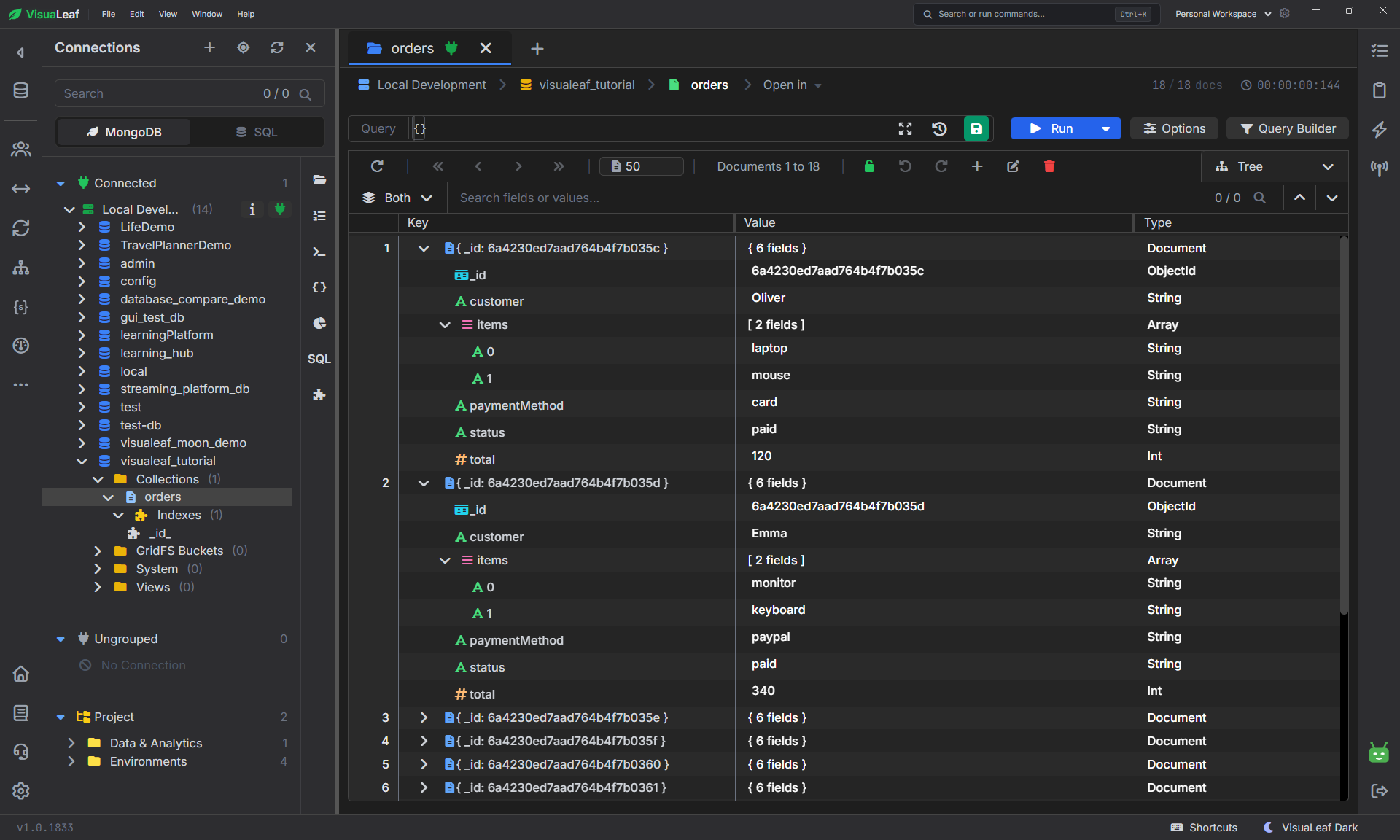The image size is (1400, 840).
Task: Collapse sidebar with left arrow icon
Action: [x=20, y=52]
